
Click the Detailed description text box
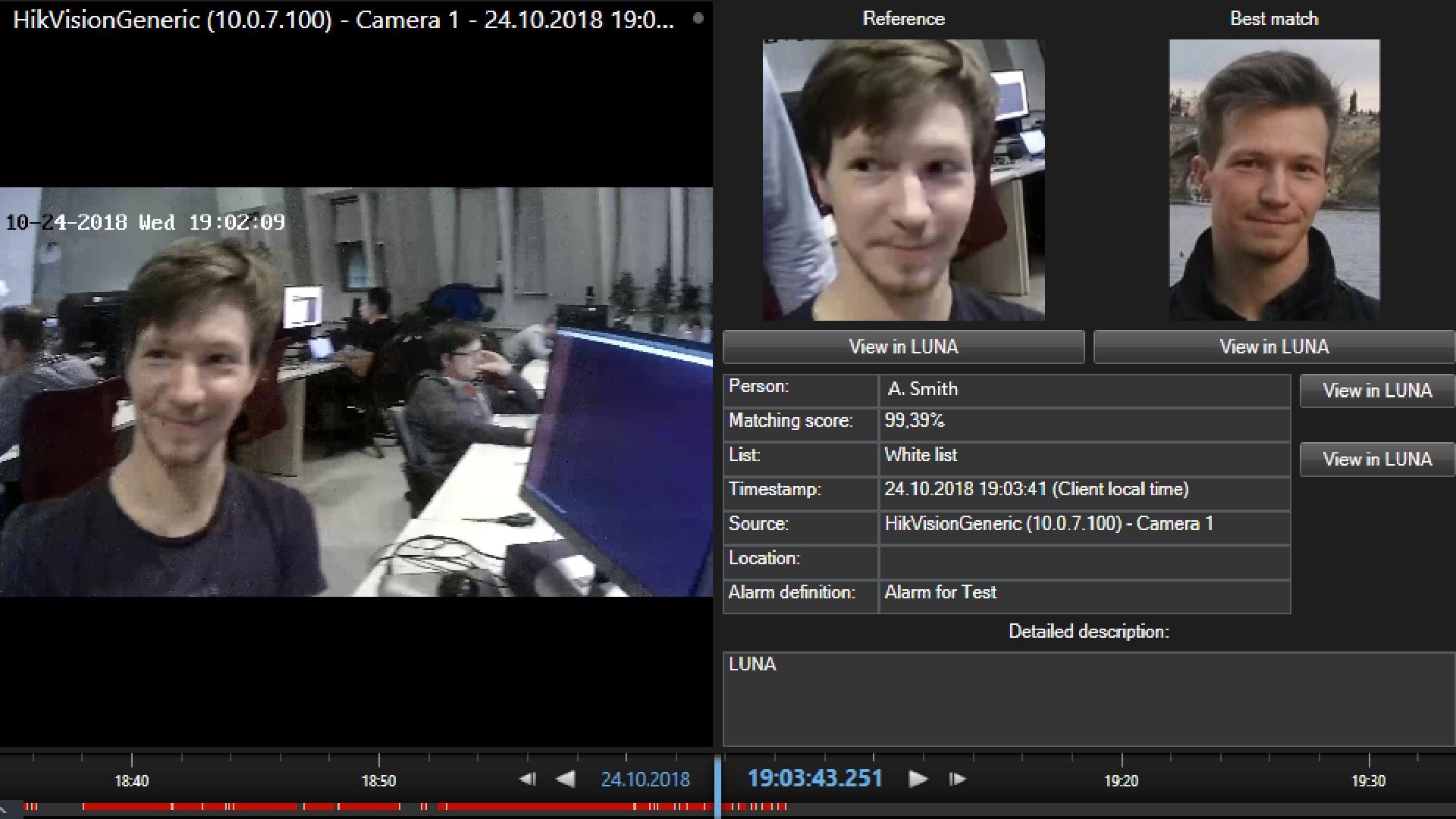tap(1089, 699)
